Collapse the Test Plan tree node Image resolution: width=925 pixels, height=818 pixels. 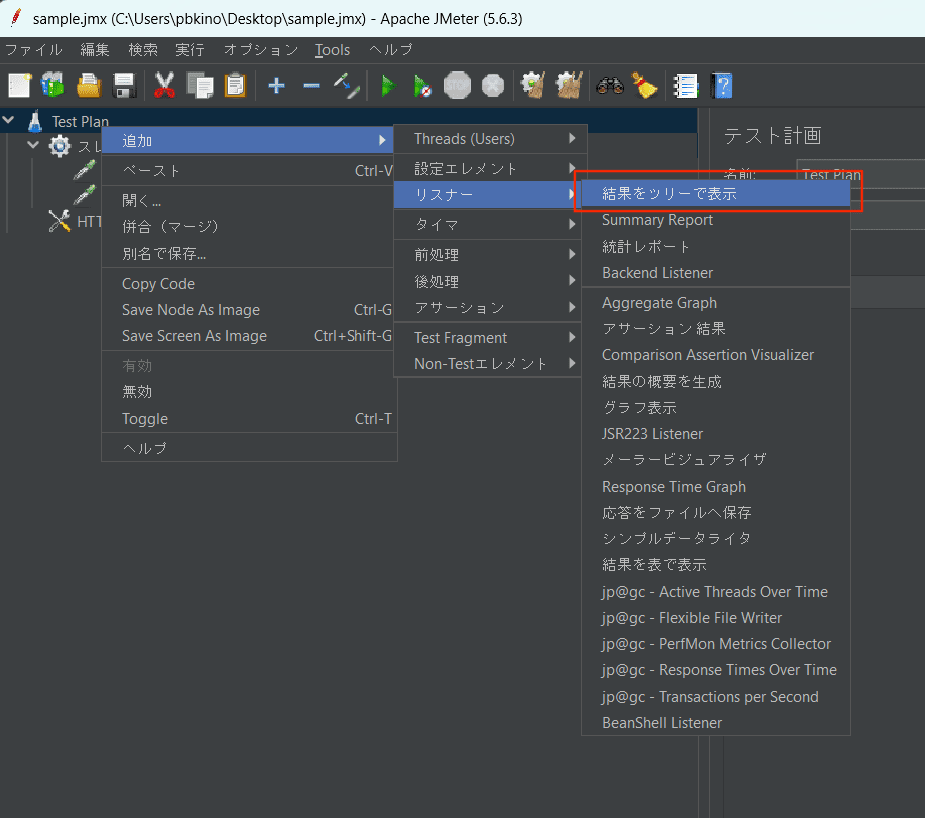(9, 120)
